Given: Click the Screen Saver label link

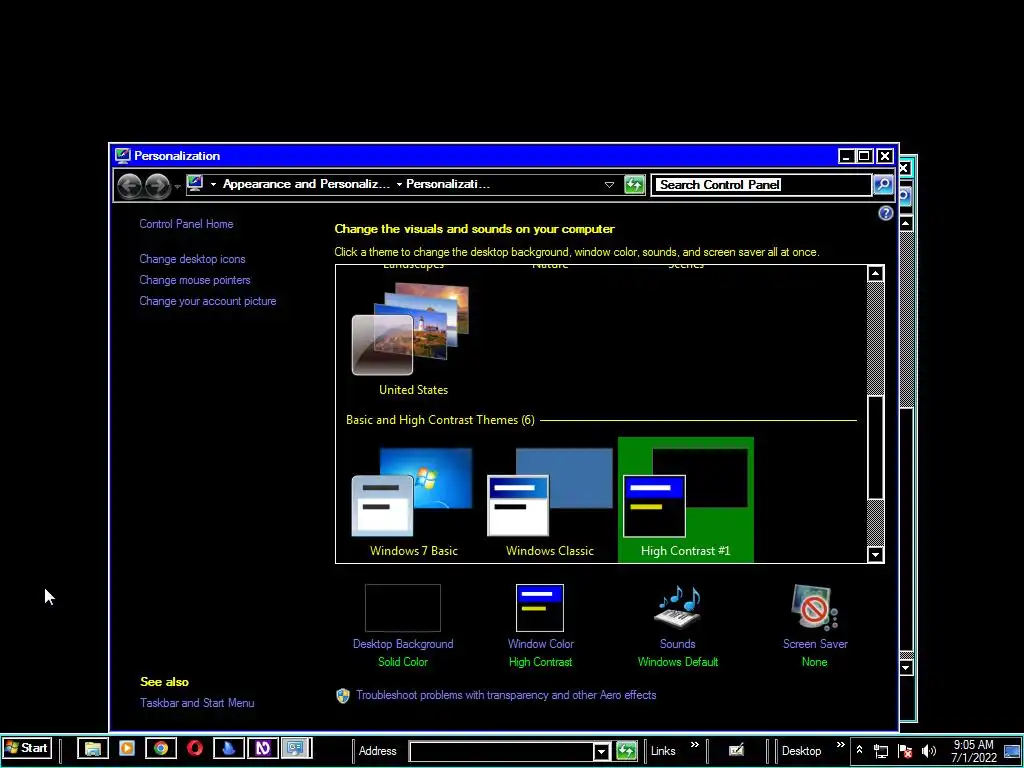Looking at the screenshot, I should point(815,644).
